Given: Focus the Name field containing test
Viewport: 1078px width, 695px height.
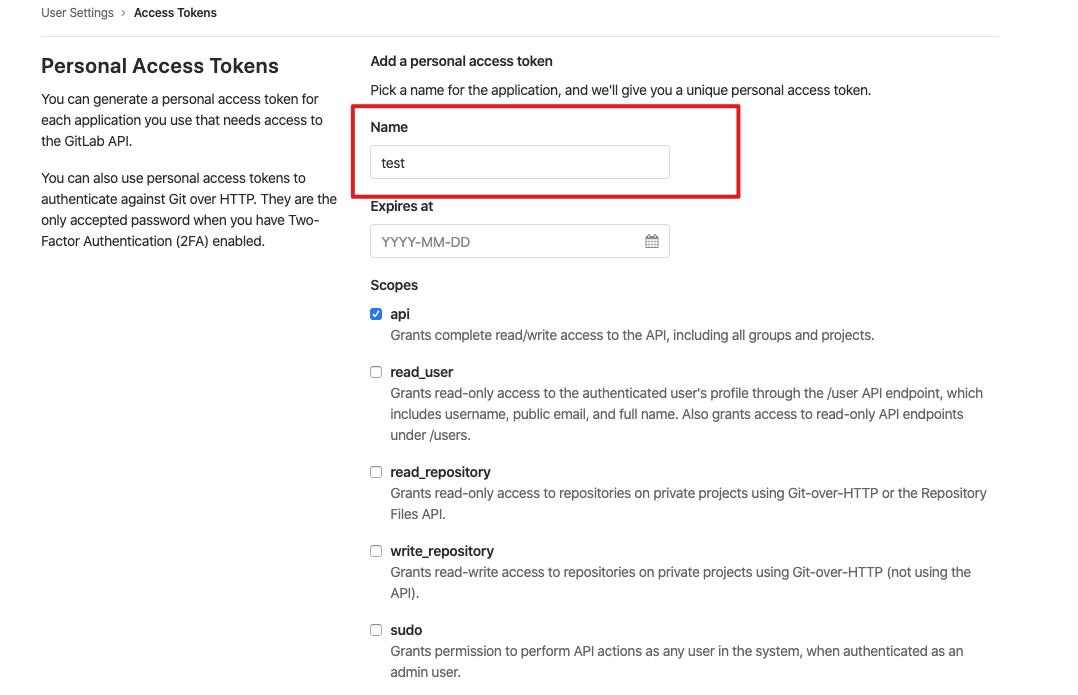Looking at the screenshot, I should point(520,162).
